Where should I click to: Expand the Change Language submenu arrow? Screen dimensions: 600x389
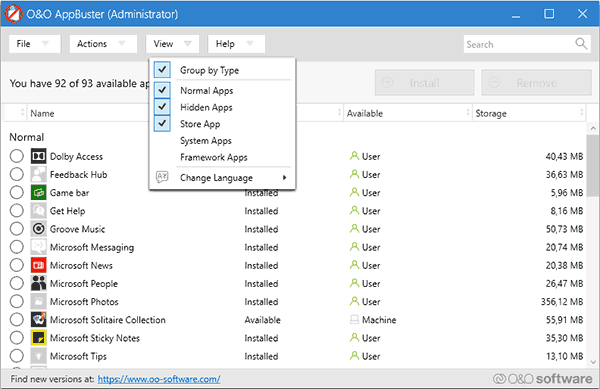[x=284, y=177]
